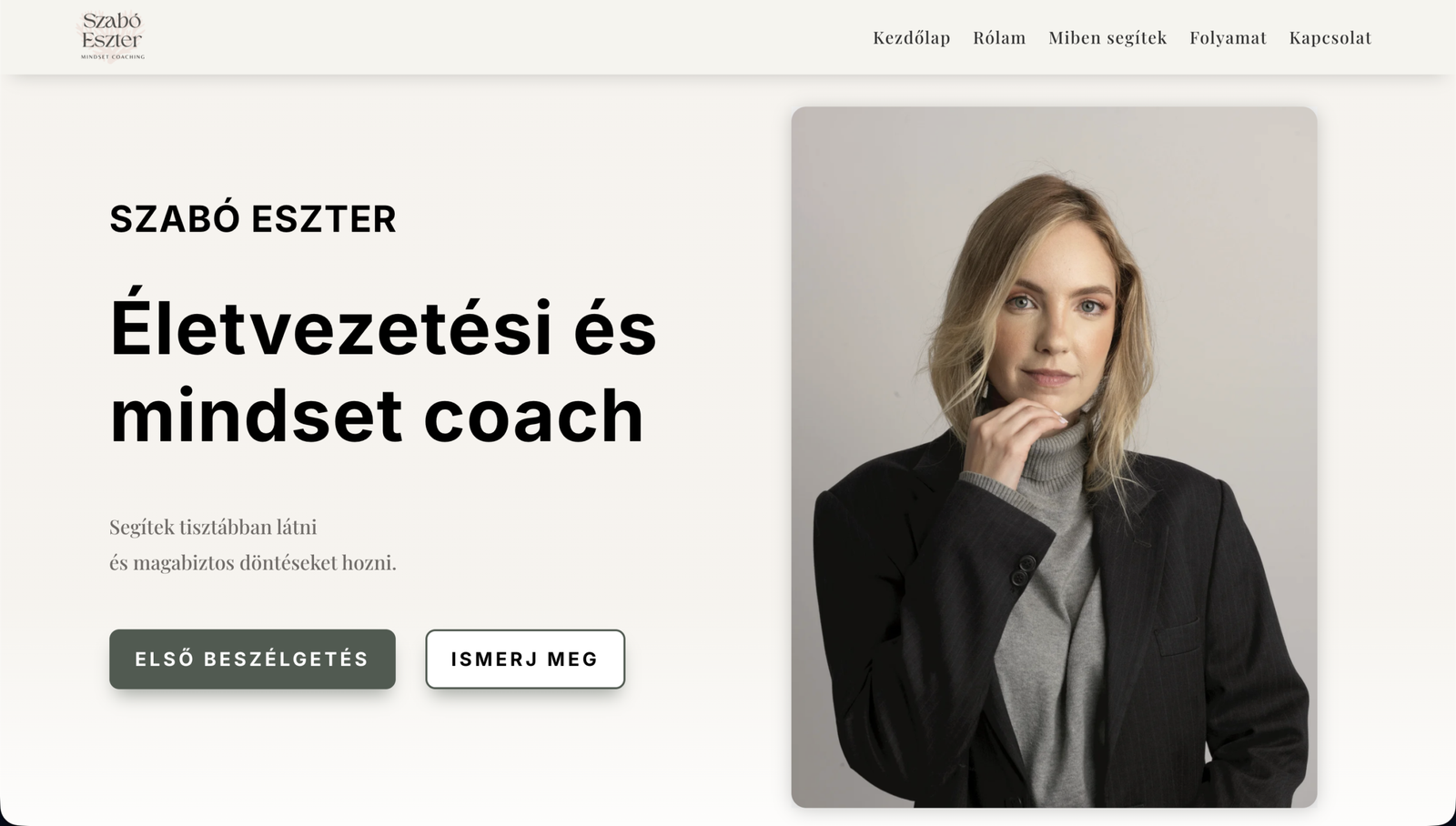The image size is (1456, 826).
Task: Click the 'mindset coach' headline line
Action: 377,415
